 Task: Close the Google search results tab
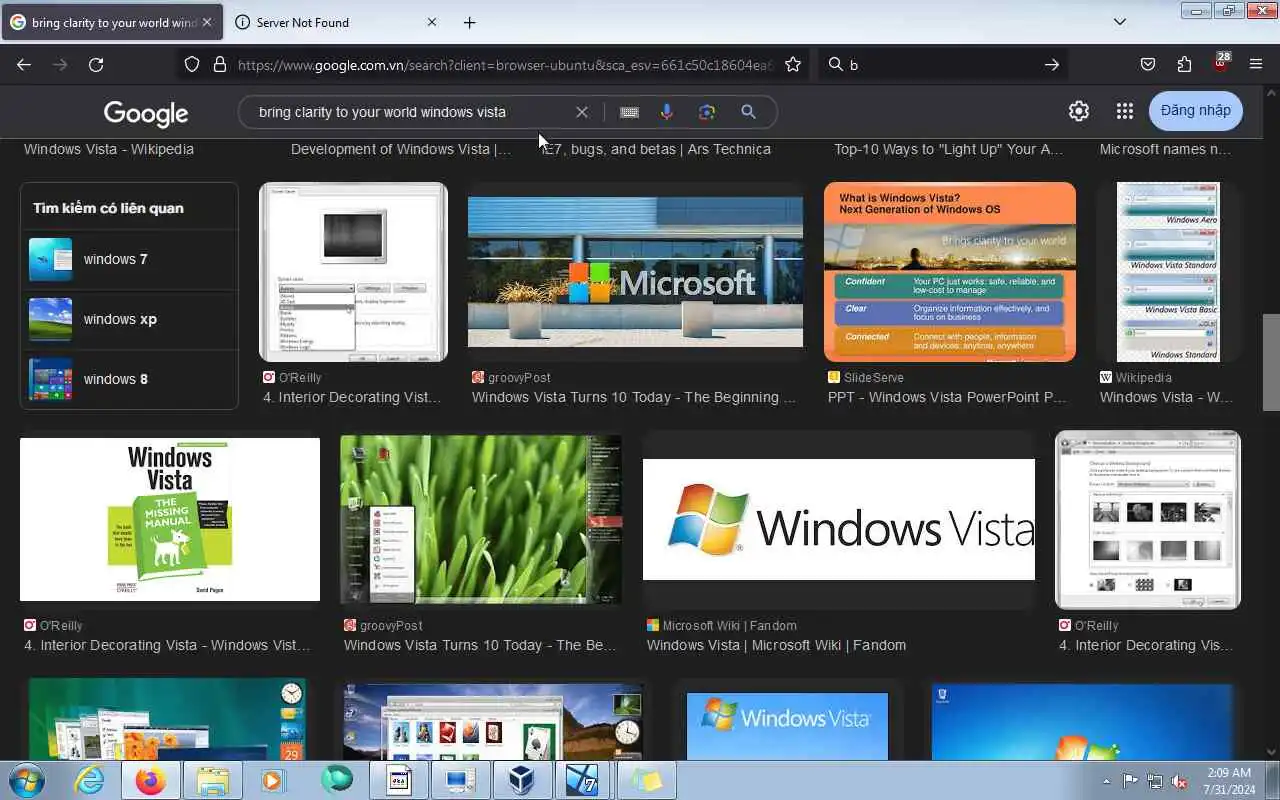(x=207, y=22)
